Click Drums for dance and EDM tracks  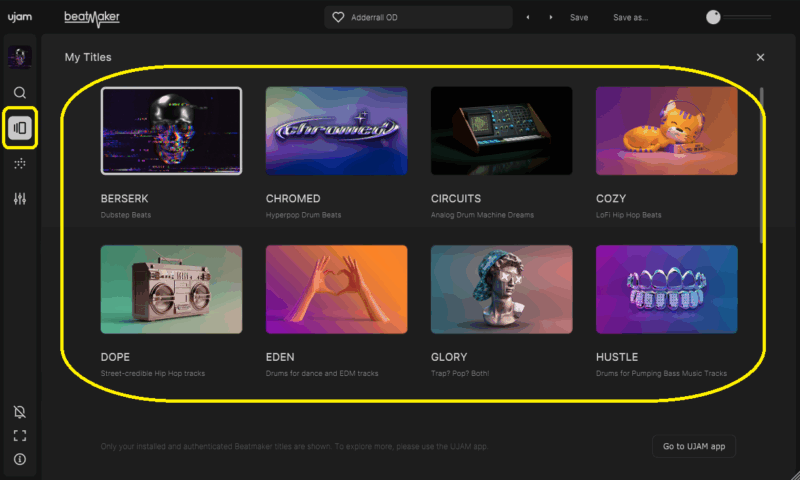coord(322,373)
